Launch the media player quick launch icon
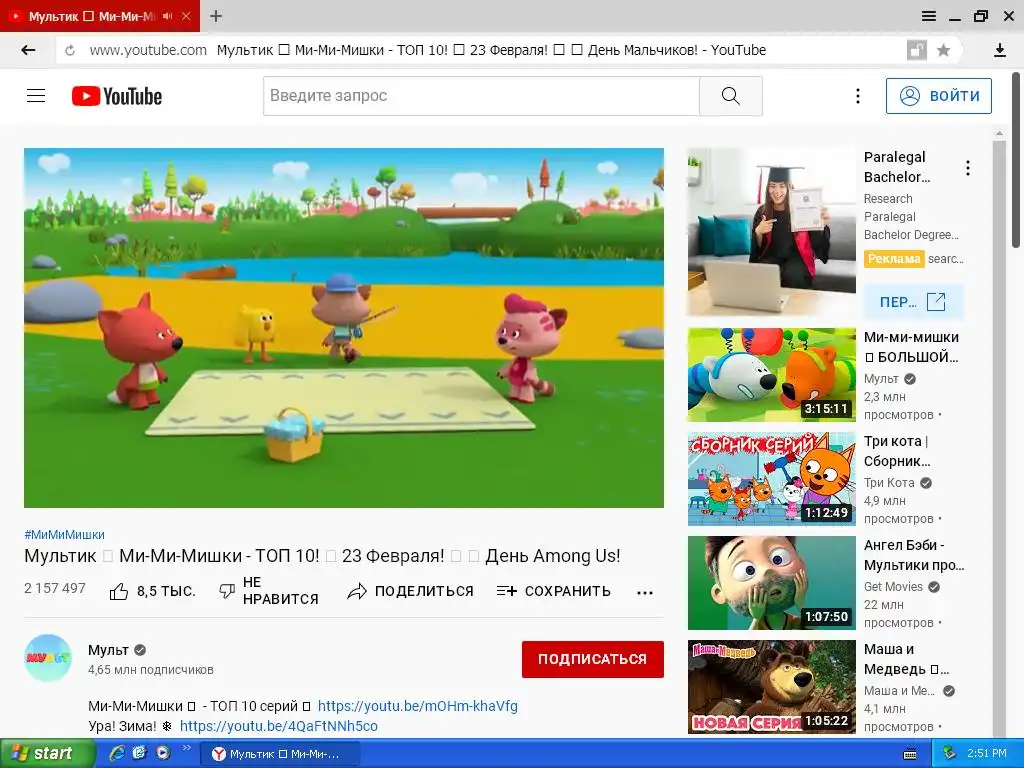 click(163, 754)
